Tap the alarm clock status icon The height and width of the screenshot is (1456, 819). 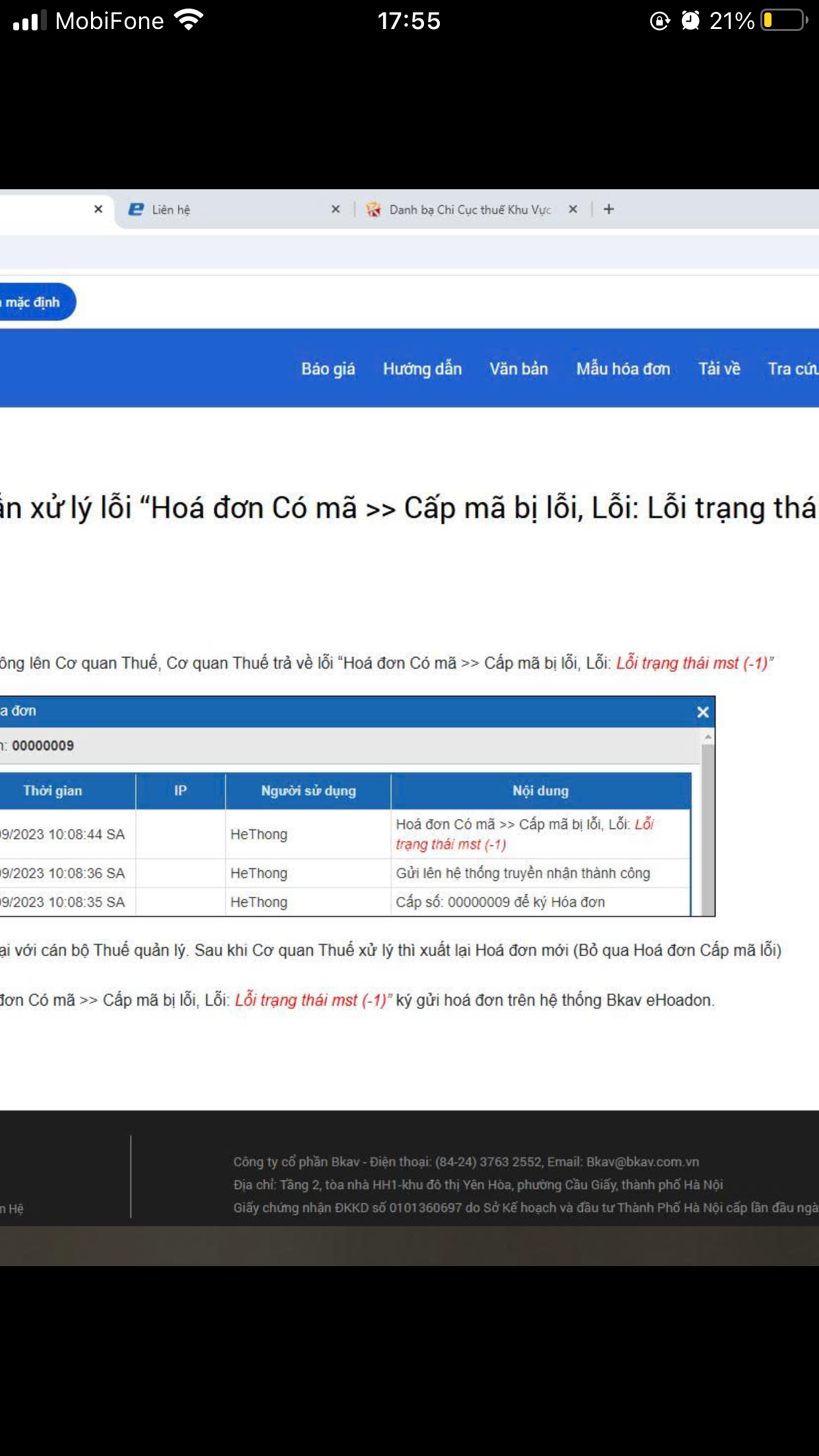pos(690,21)
